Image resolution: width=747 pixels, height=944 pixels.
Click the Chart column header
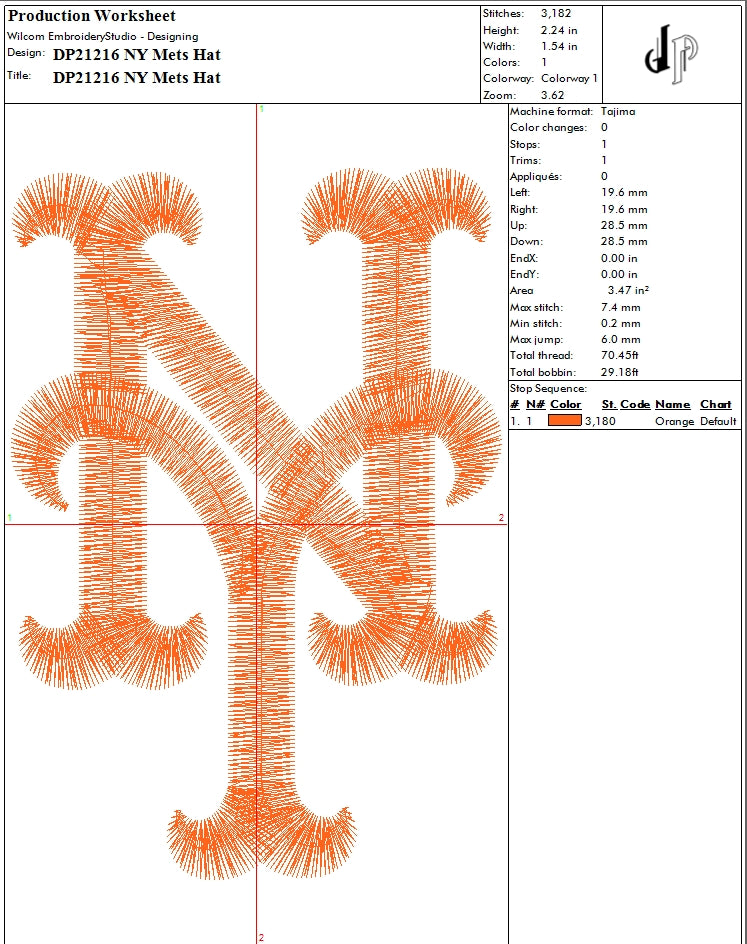[716, 405]
